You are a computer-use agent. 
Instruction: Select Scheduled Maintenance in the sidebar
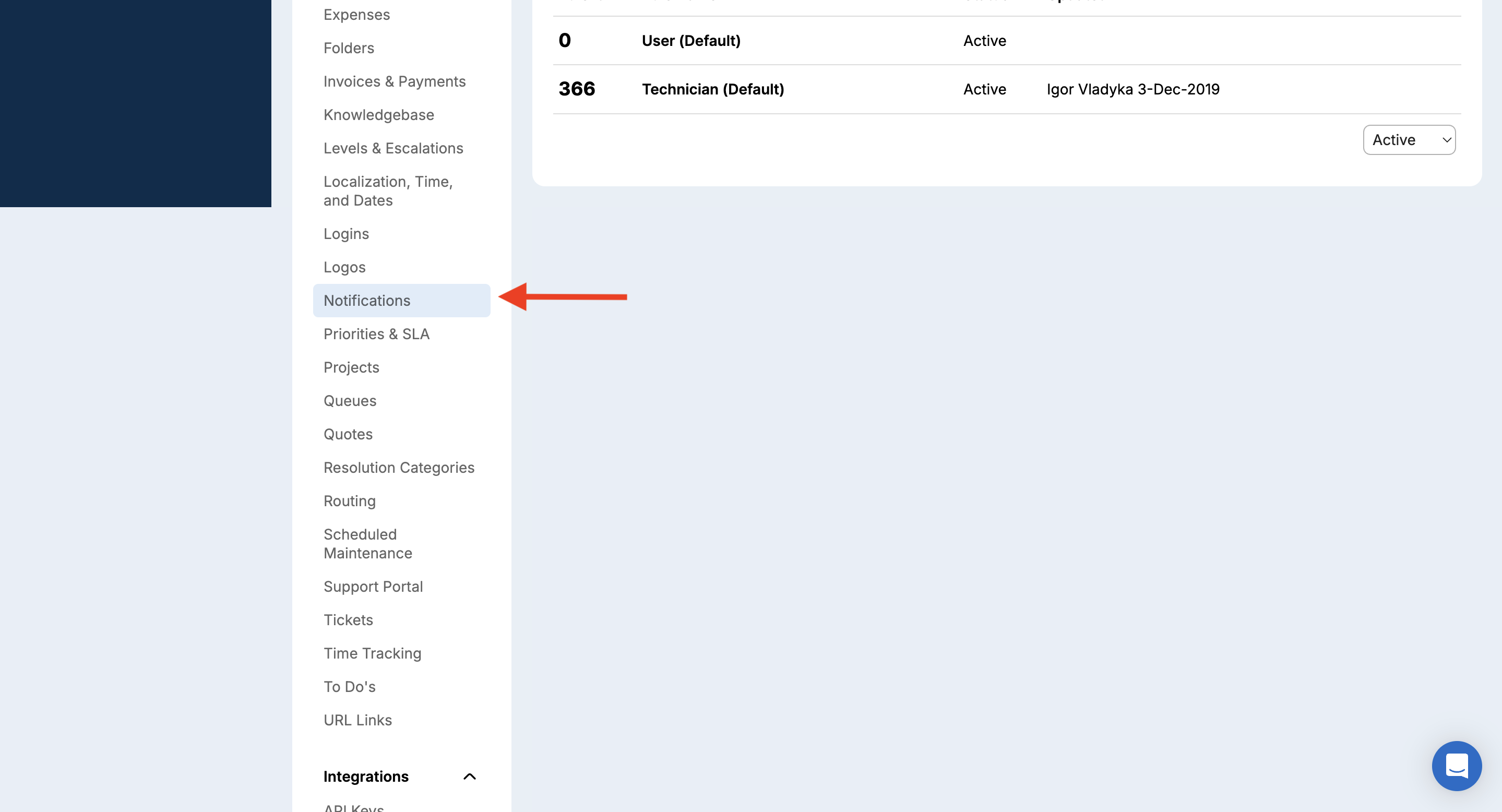[x=367, y=544]
